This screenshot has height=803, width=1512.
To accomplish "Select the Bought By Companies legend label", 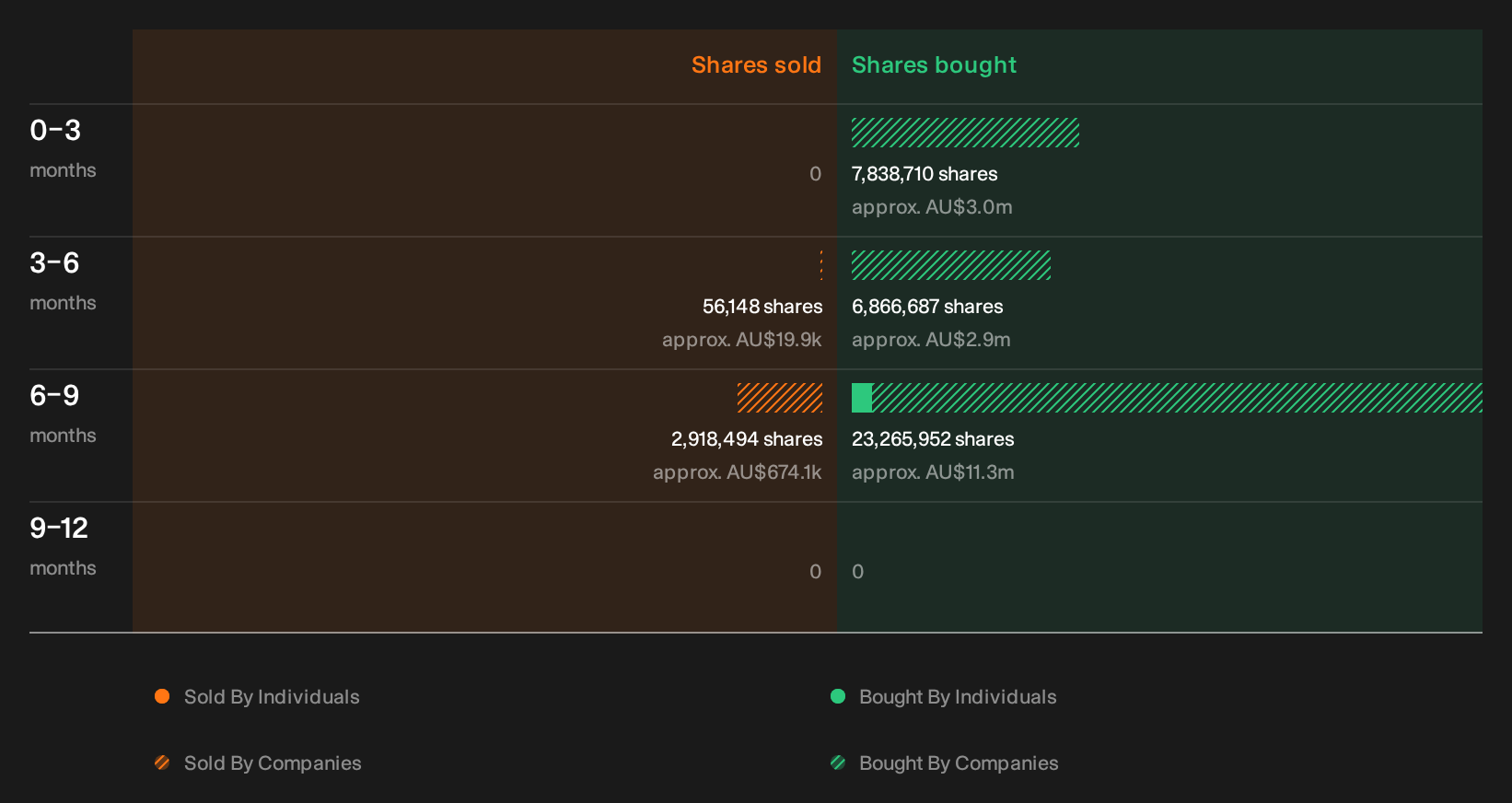I will click(x=959, y=763).
